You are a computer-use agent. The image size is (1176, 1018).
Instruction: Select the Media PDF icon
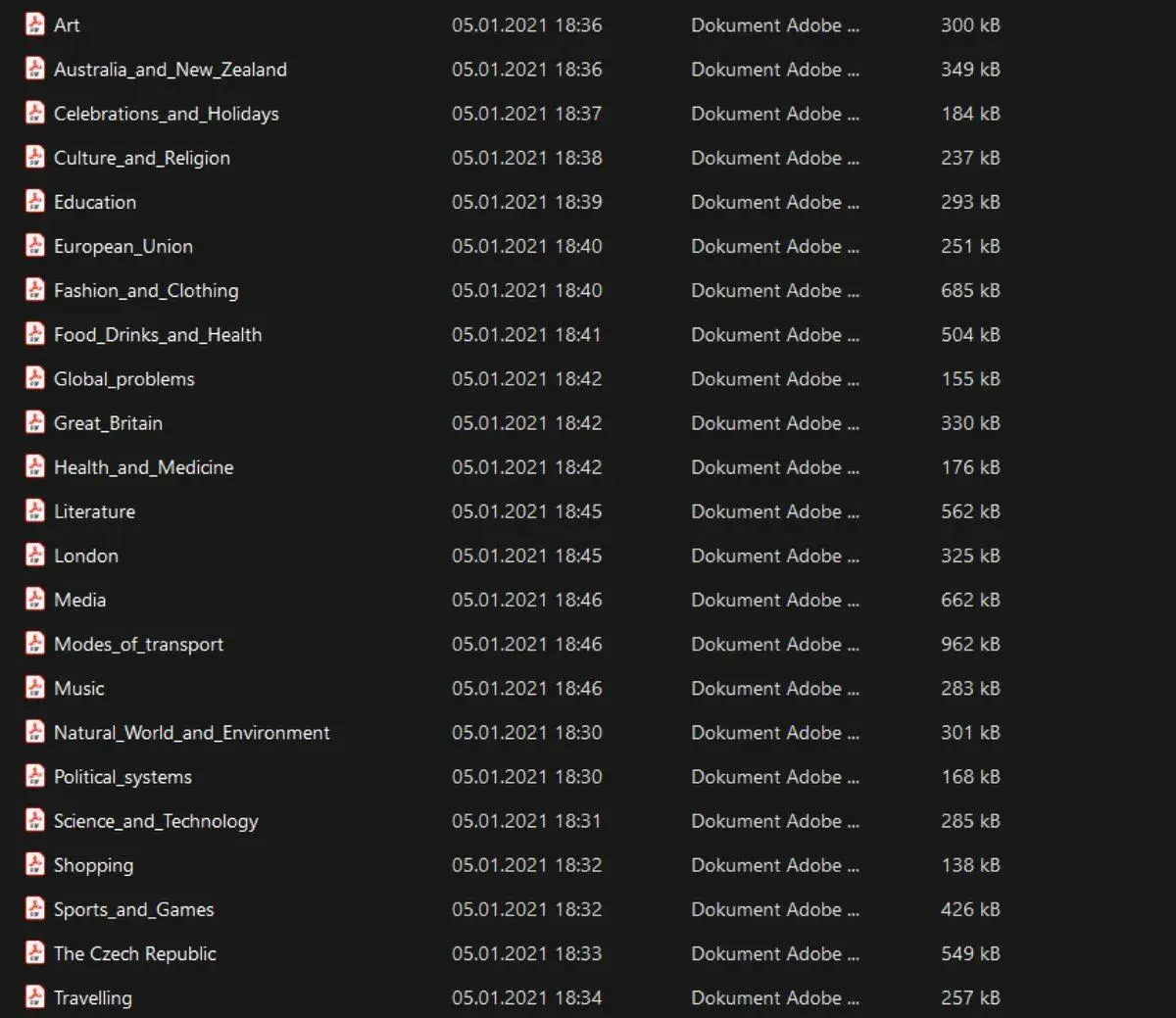pyautogui.click(x=35, y=599)
